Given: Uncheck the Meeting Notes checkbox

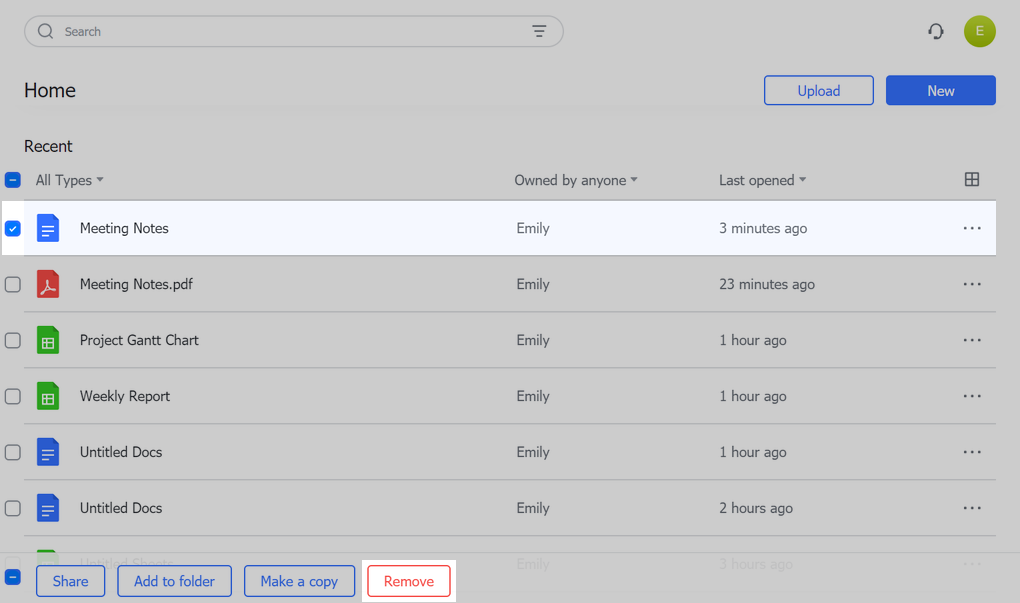Looking at the screenshot, I should pyautogui.click(x=13, y=228).
